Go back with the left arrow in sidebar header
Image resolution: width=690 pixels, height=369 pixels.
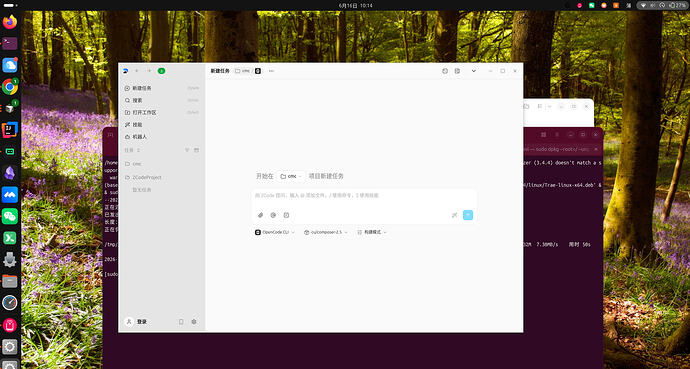(137, 71)
